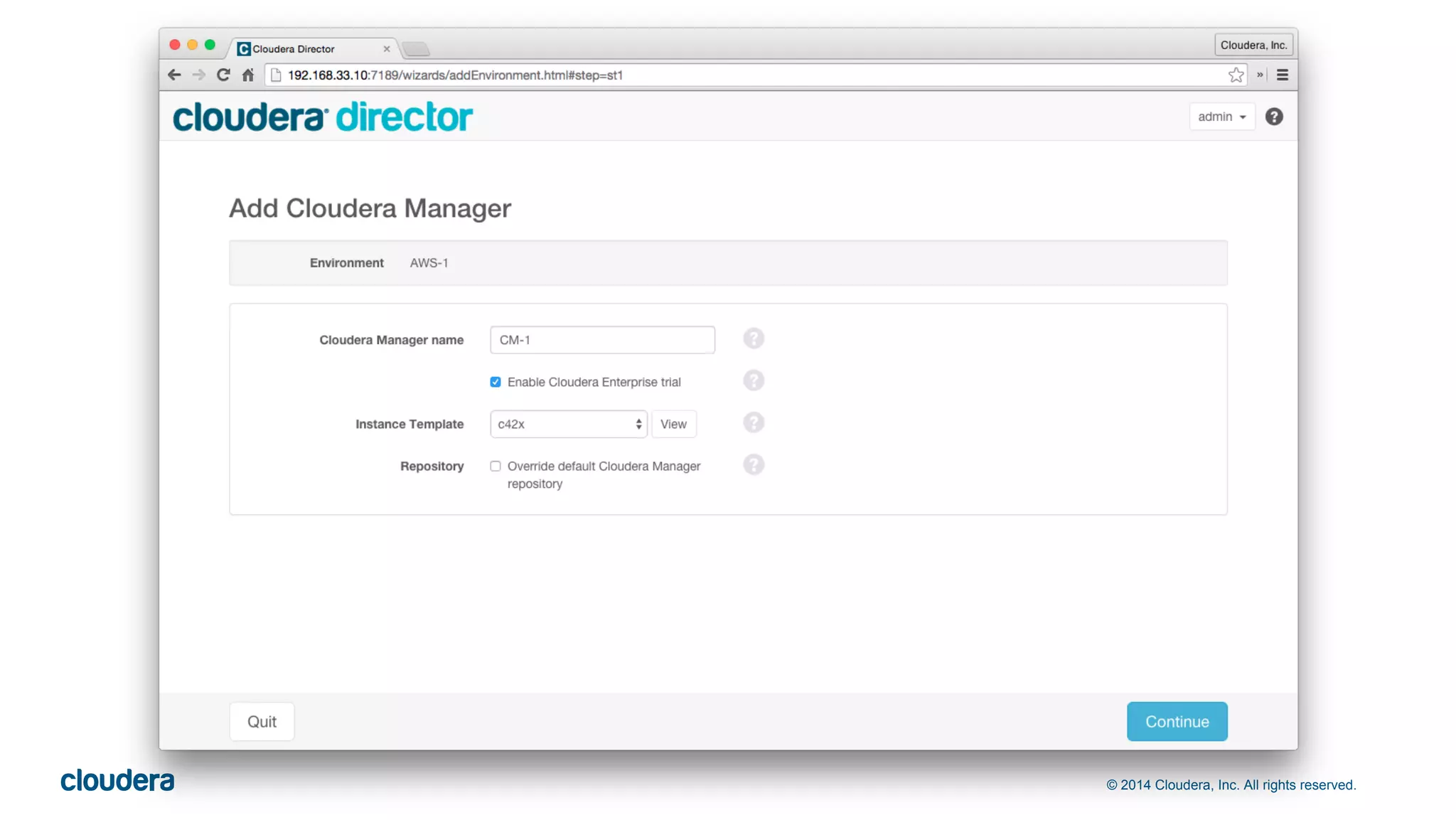Click the green window zoom dot
1456x820 pixels.
tap(210, 45)
